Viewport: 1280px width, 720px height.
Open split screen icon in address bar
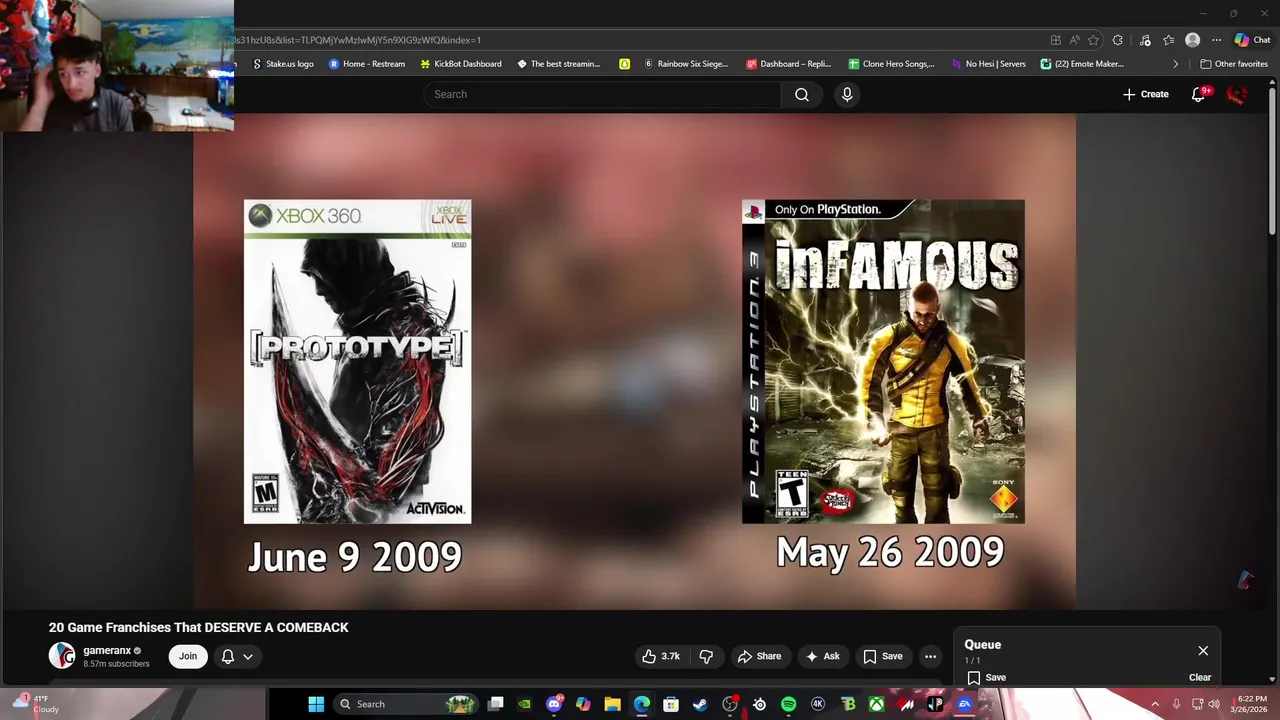click(1055, 40)
